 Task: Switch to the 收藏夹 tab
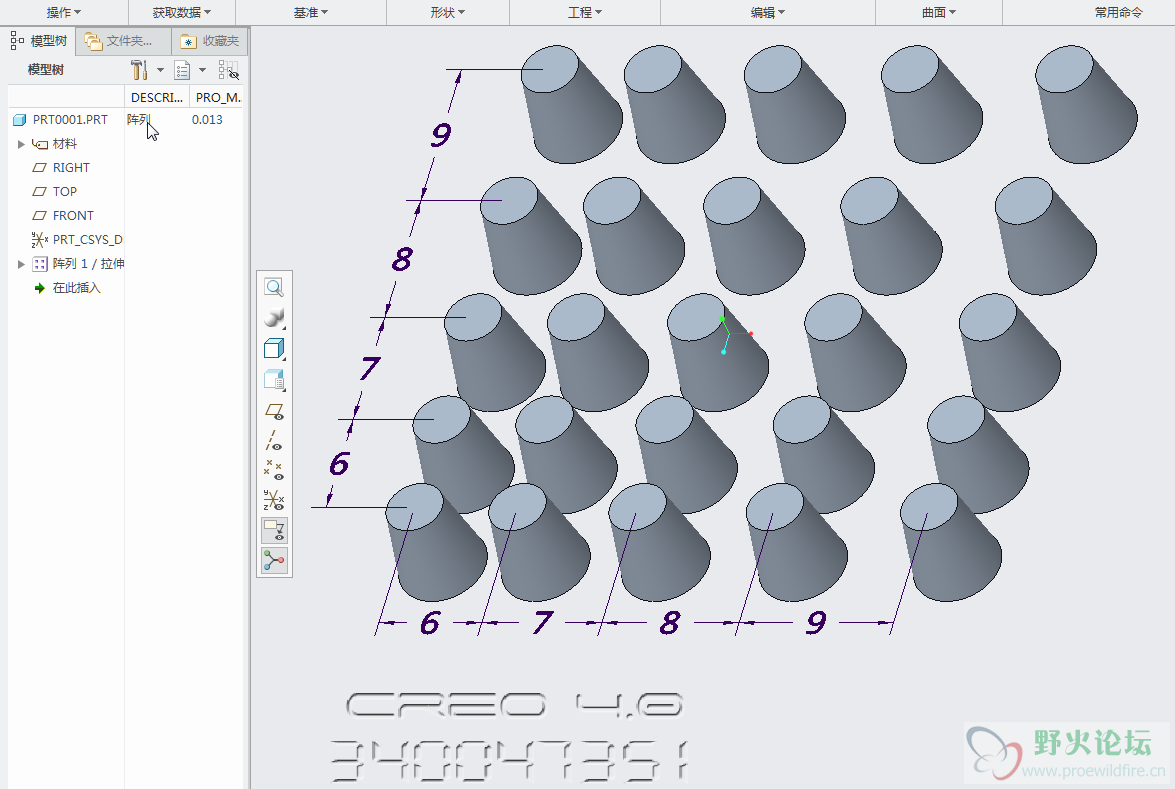(210, 41)
